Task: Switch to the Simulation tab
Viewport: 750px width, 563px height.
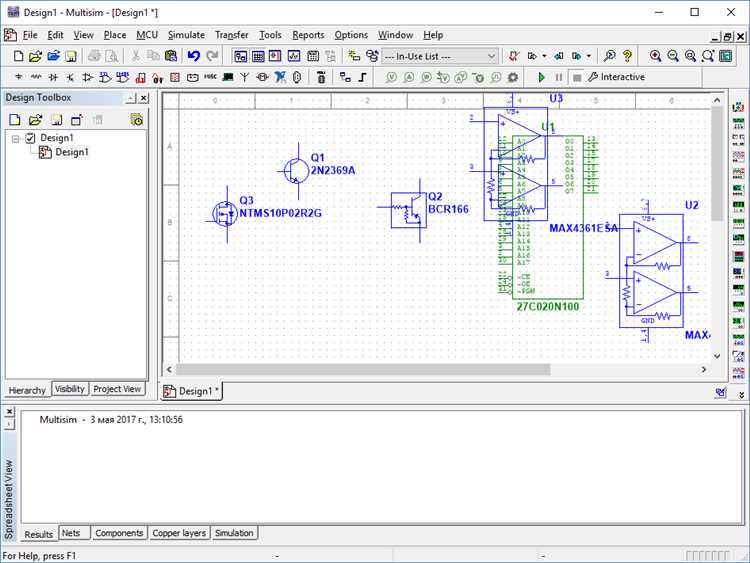Action: point(234,533)
